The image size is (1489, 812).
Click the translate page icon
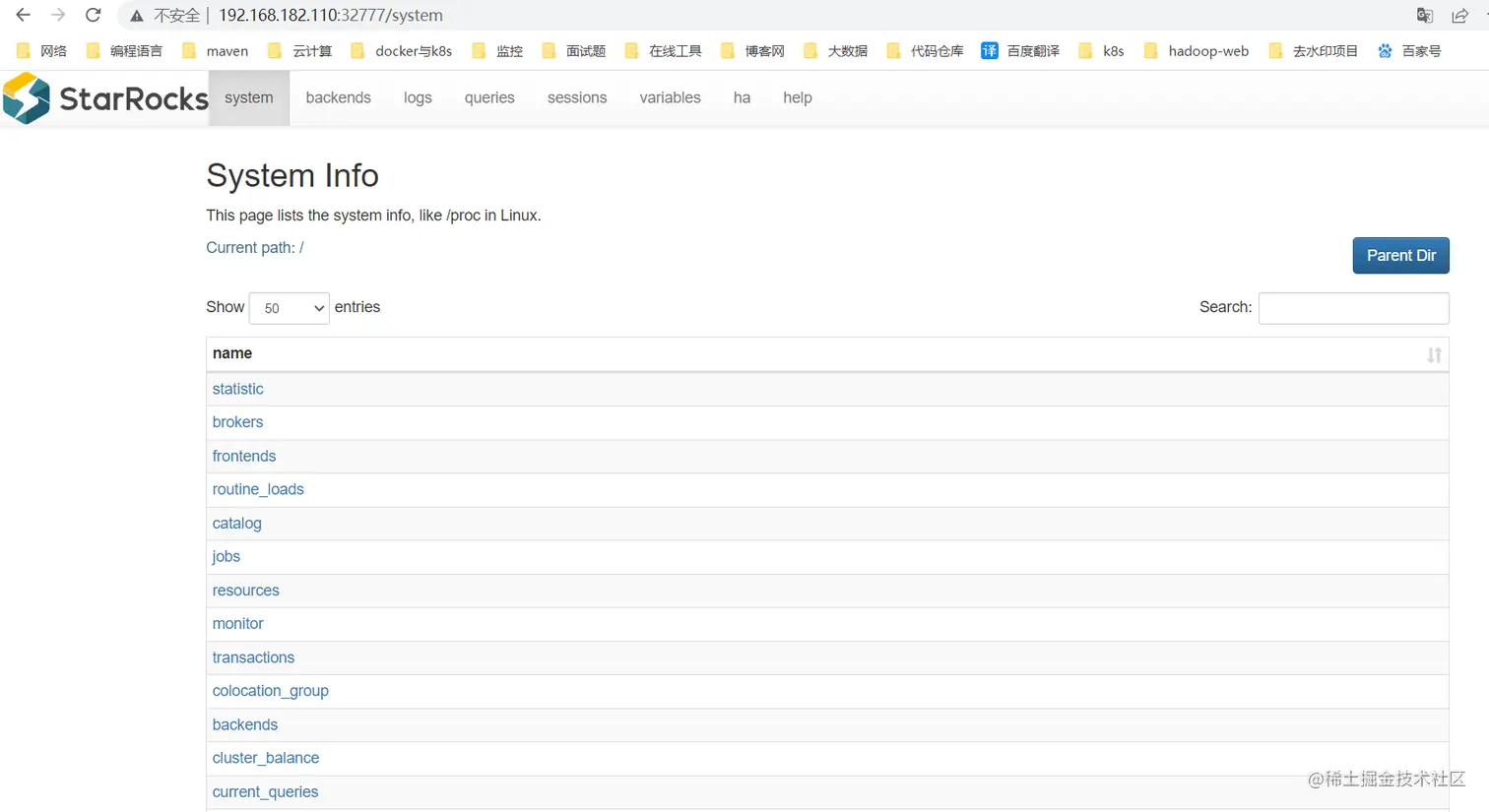tap(1425, 15)
